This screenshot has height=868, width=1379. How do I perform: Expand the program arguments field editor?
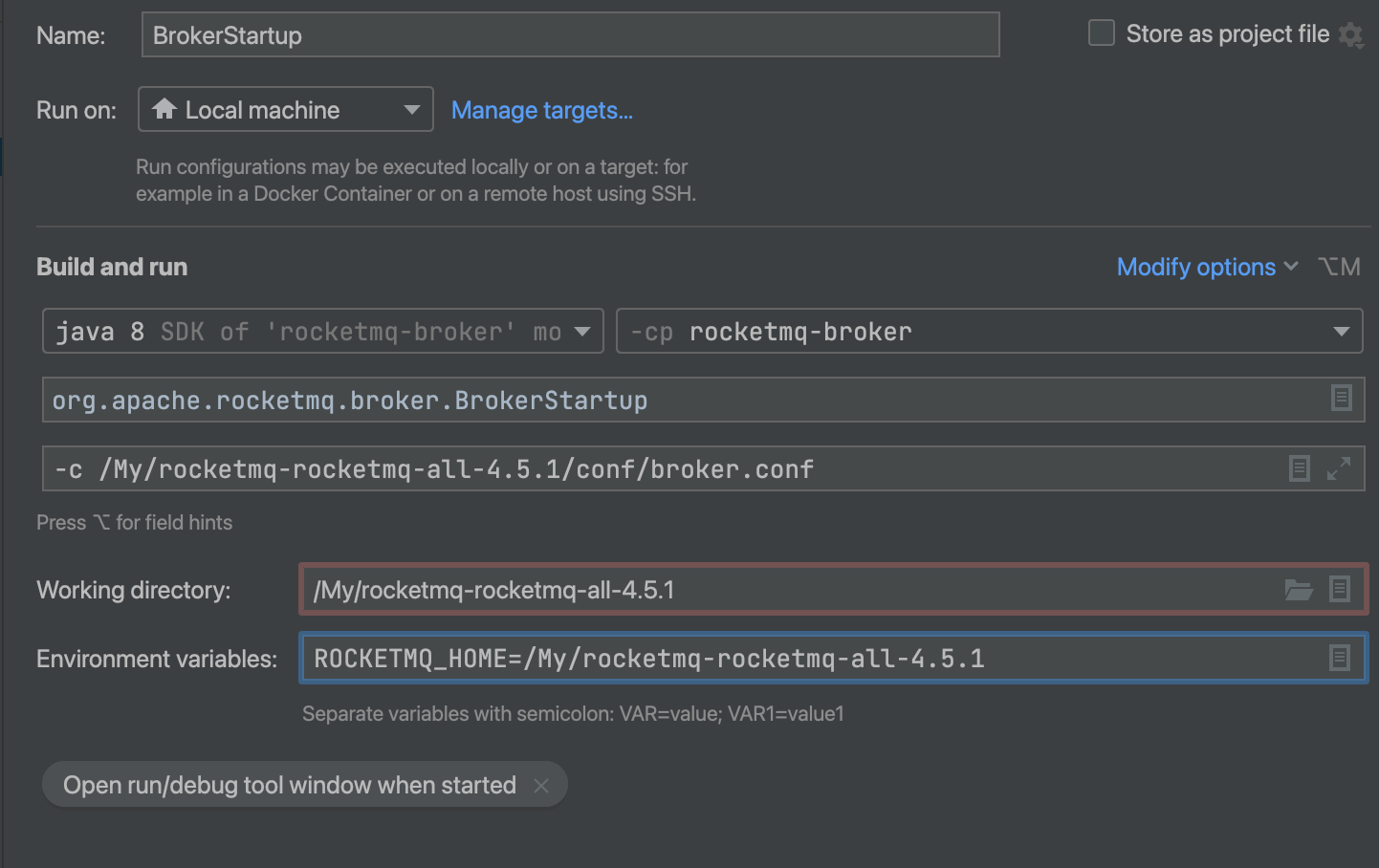[1339, 468]
